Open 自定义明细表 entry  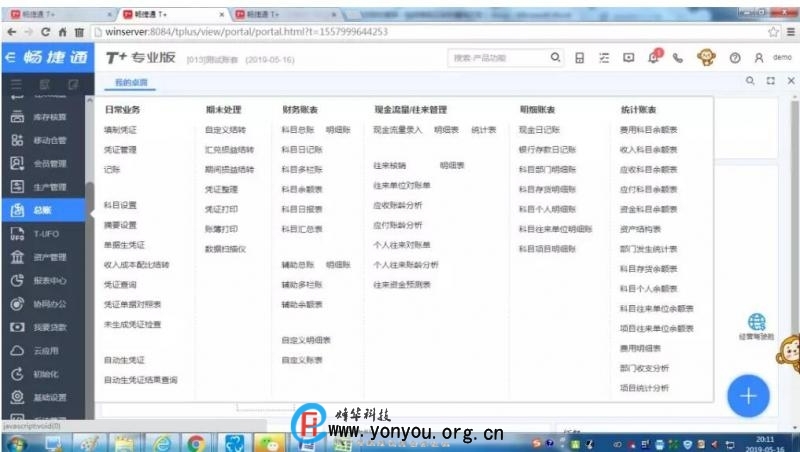click(x=306, y=340)
